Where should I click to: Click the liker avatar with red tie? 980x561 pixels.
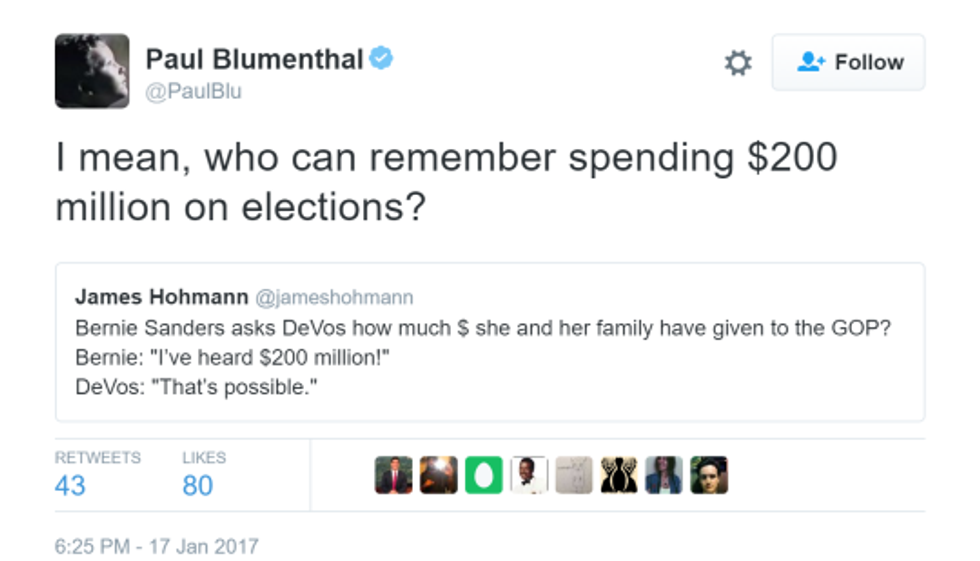[x=393, y=475]
